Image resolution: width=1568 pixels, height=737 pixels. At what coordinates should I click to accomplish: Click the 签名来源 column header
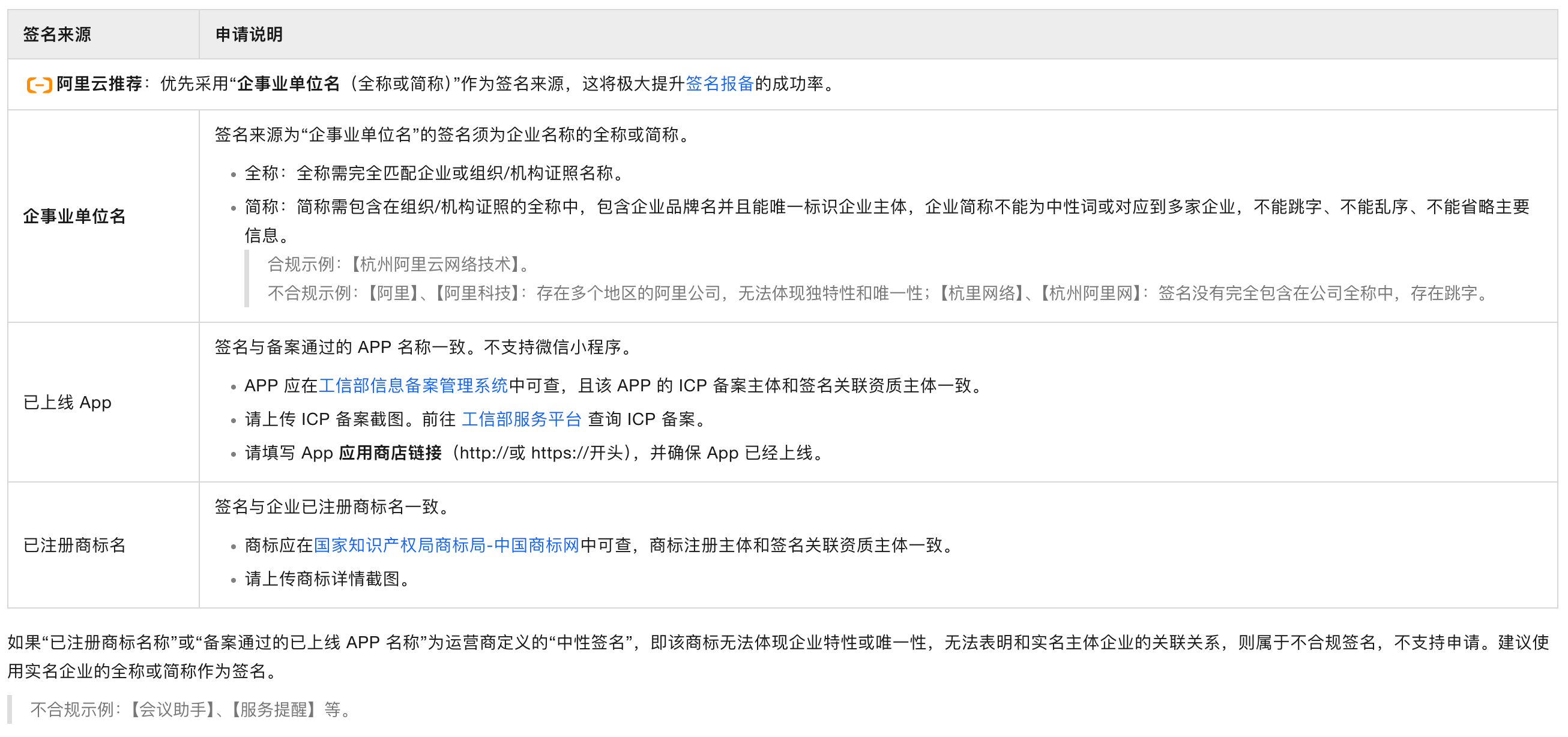tap(57, 35)
